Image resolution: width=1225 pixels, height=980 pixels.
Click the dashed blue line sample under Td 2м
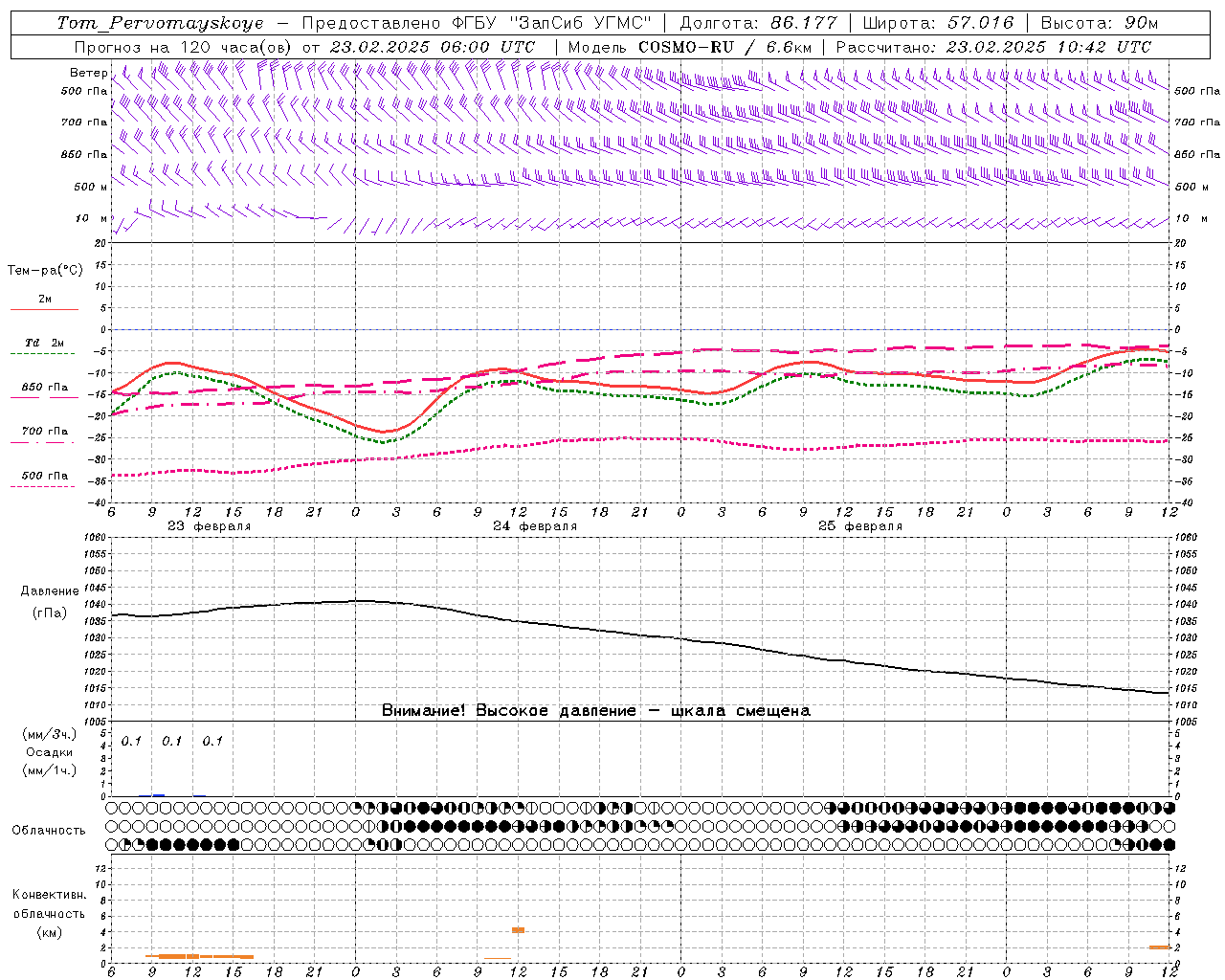coord(43,354)
